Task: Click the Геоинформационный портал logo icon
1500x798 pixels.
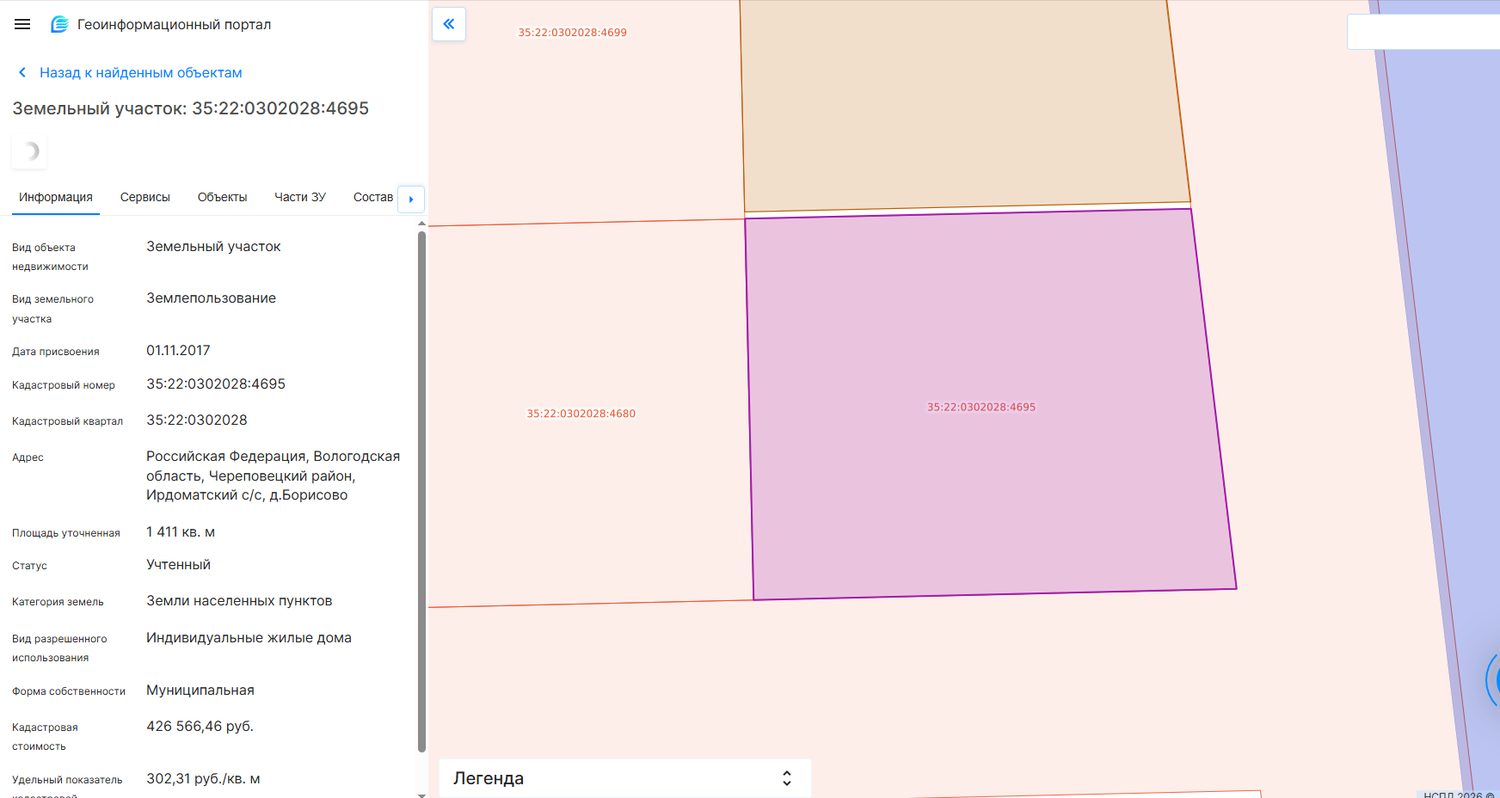Action: (x=60, y=24)
